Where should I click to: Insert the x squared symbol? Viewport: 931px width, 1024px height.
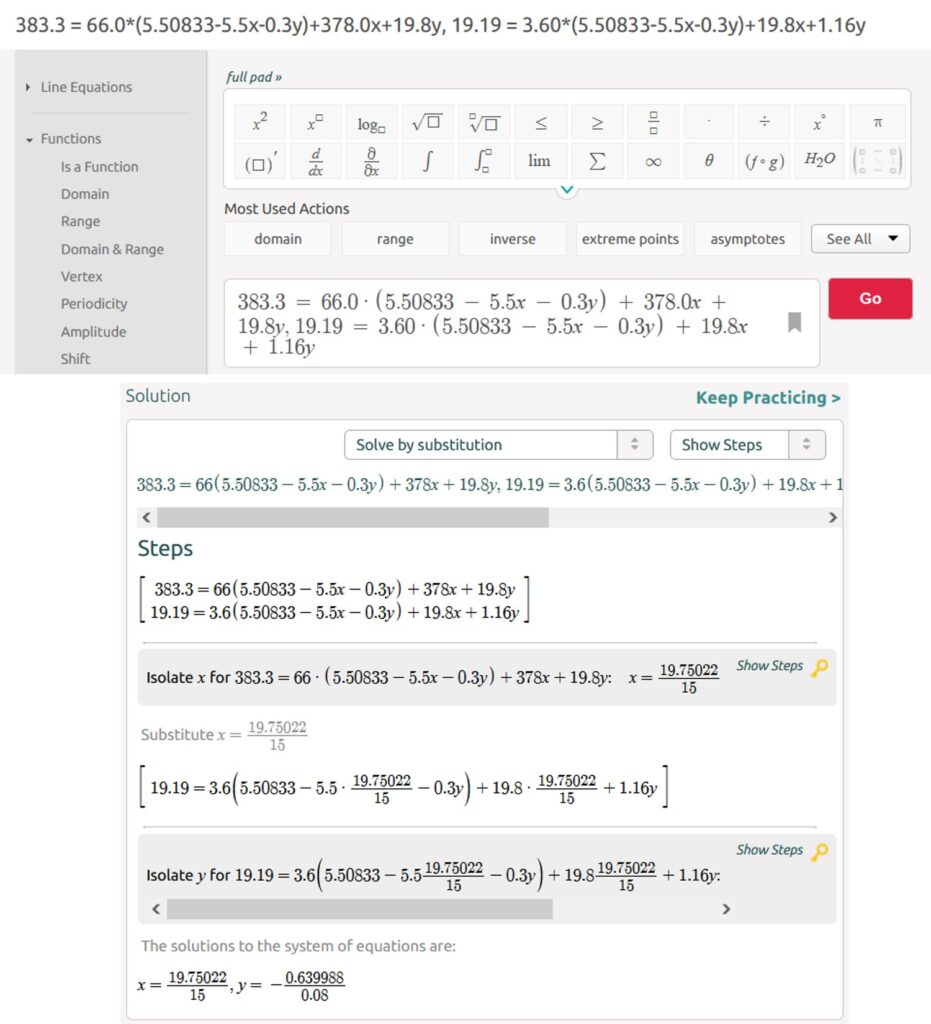pyautogui.click(x=259, y=122)
